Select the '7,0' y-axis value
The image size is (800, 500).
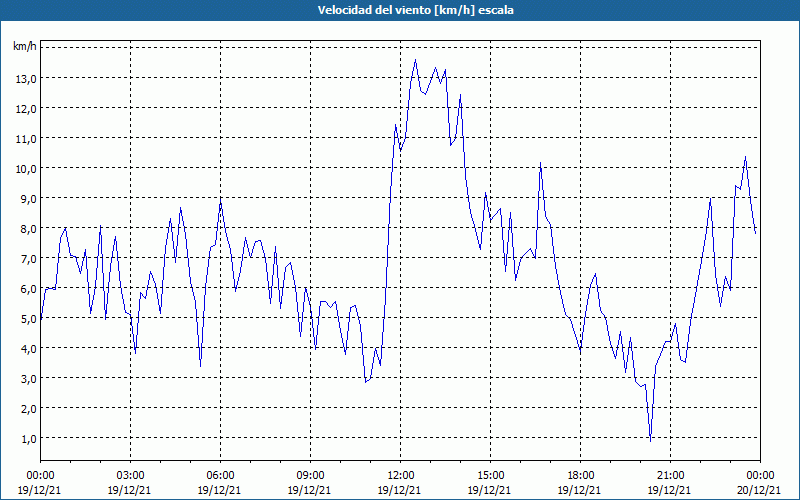click(x=29, y=259)
